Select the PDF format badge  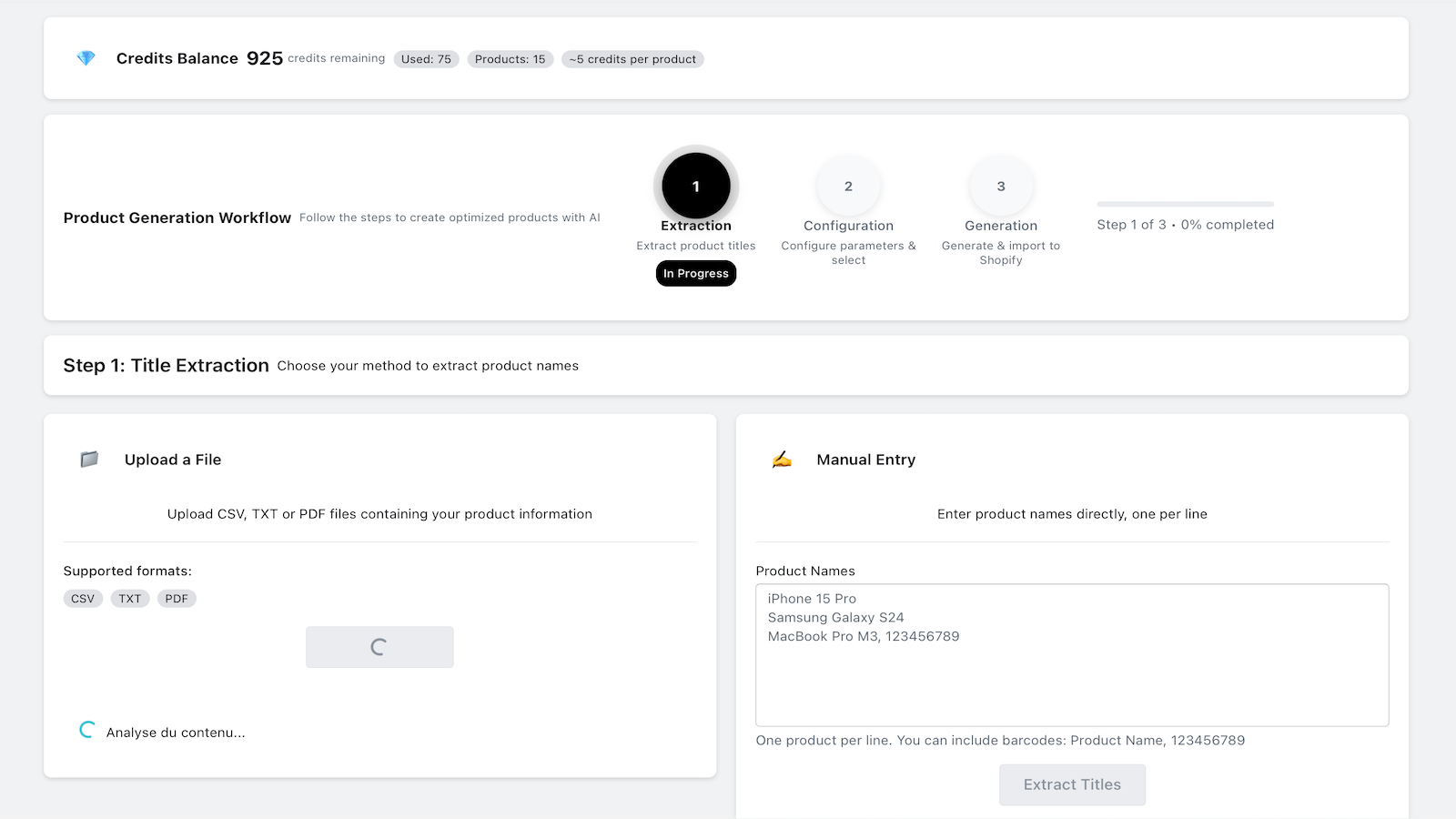[177, 598]
